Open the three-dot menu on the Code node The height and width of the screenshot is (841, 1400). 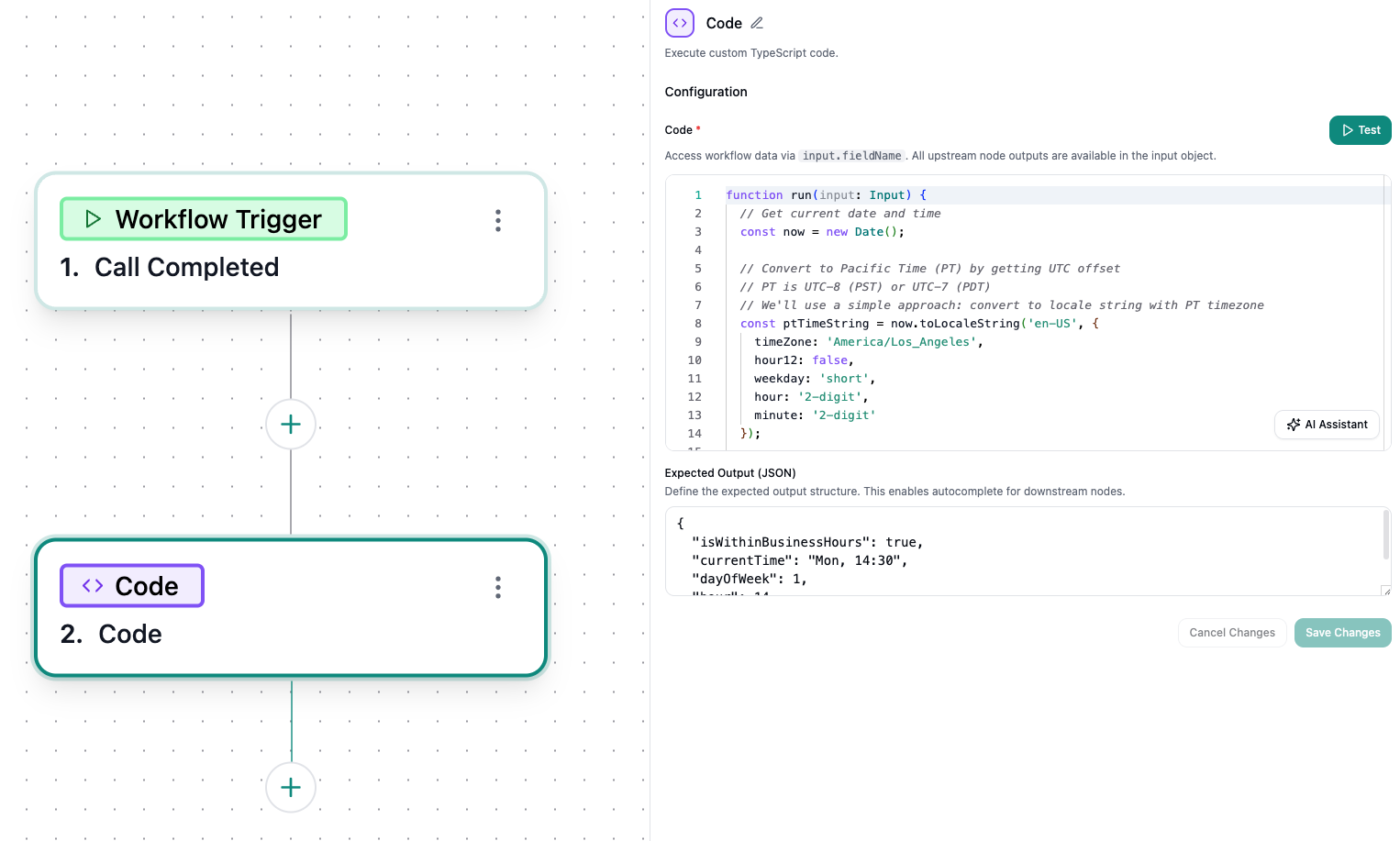tap(497, 587)
